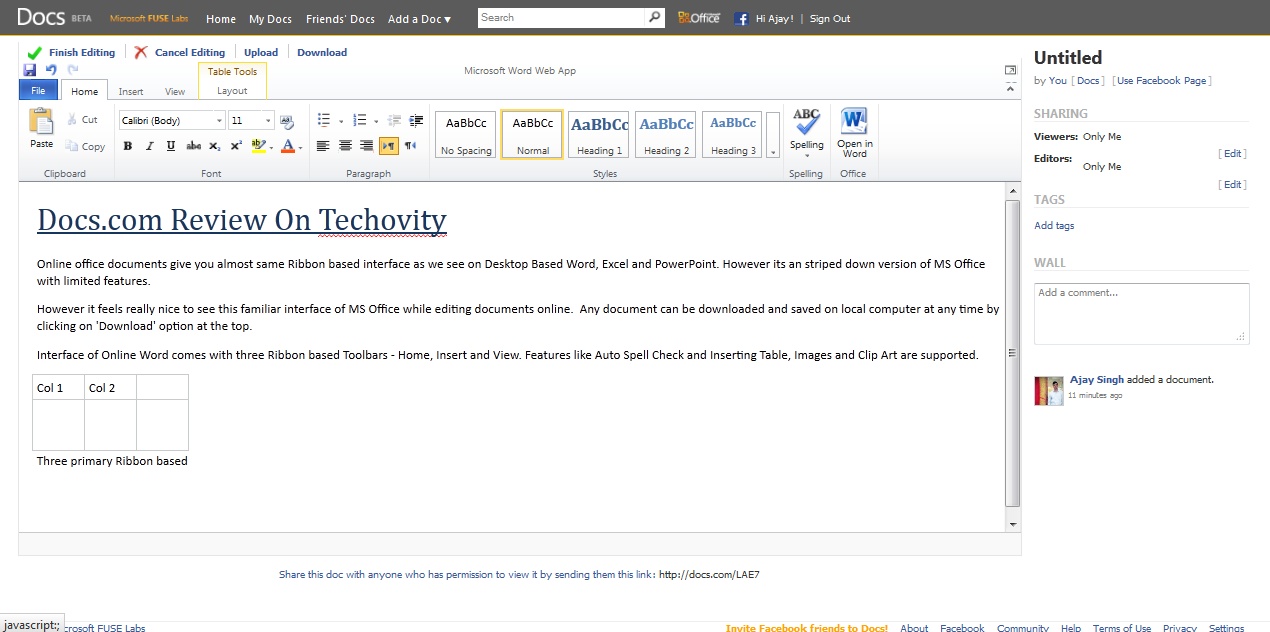The height and width of the screenshot is (632, 1270).
Task: Toggle Italic formatting
Action: (150, 146)
